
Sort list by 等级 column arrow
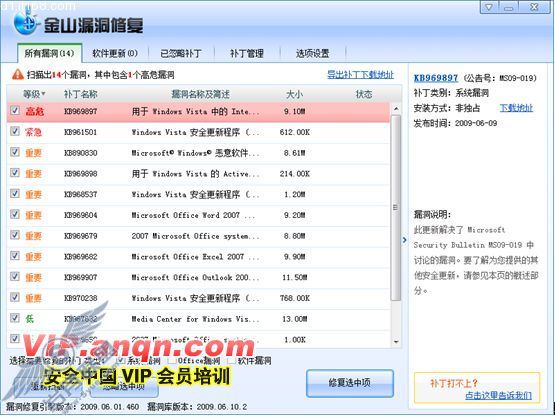pyautogui.click(x=44, y=94)
